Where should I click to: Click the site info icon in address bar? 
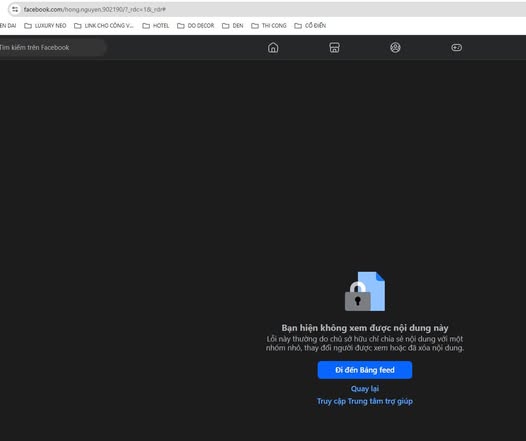pos(15,9)
